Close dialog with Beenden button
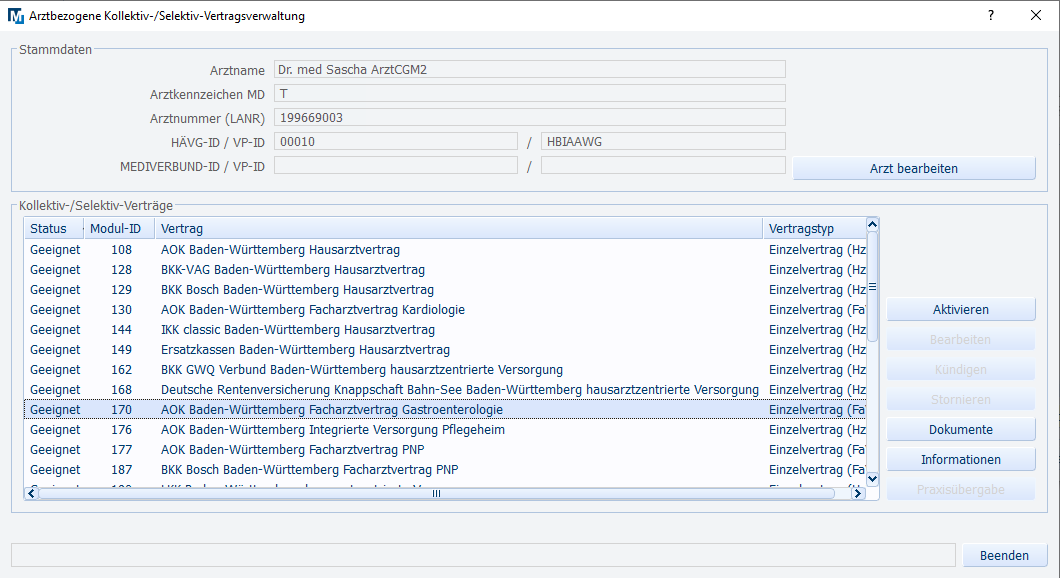Viewport: 1060px width, 578px height. pos(1004,555)
